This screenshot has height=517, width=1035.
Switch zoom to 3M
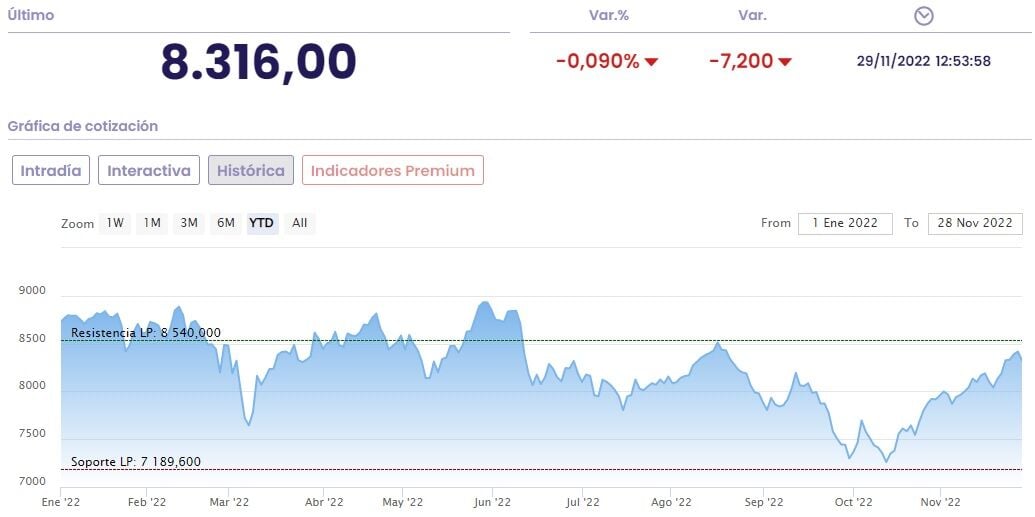pos(189,223)
